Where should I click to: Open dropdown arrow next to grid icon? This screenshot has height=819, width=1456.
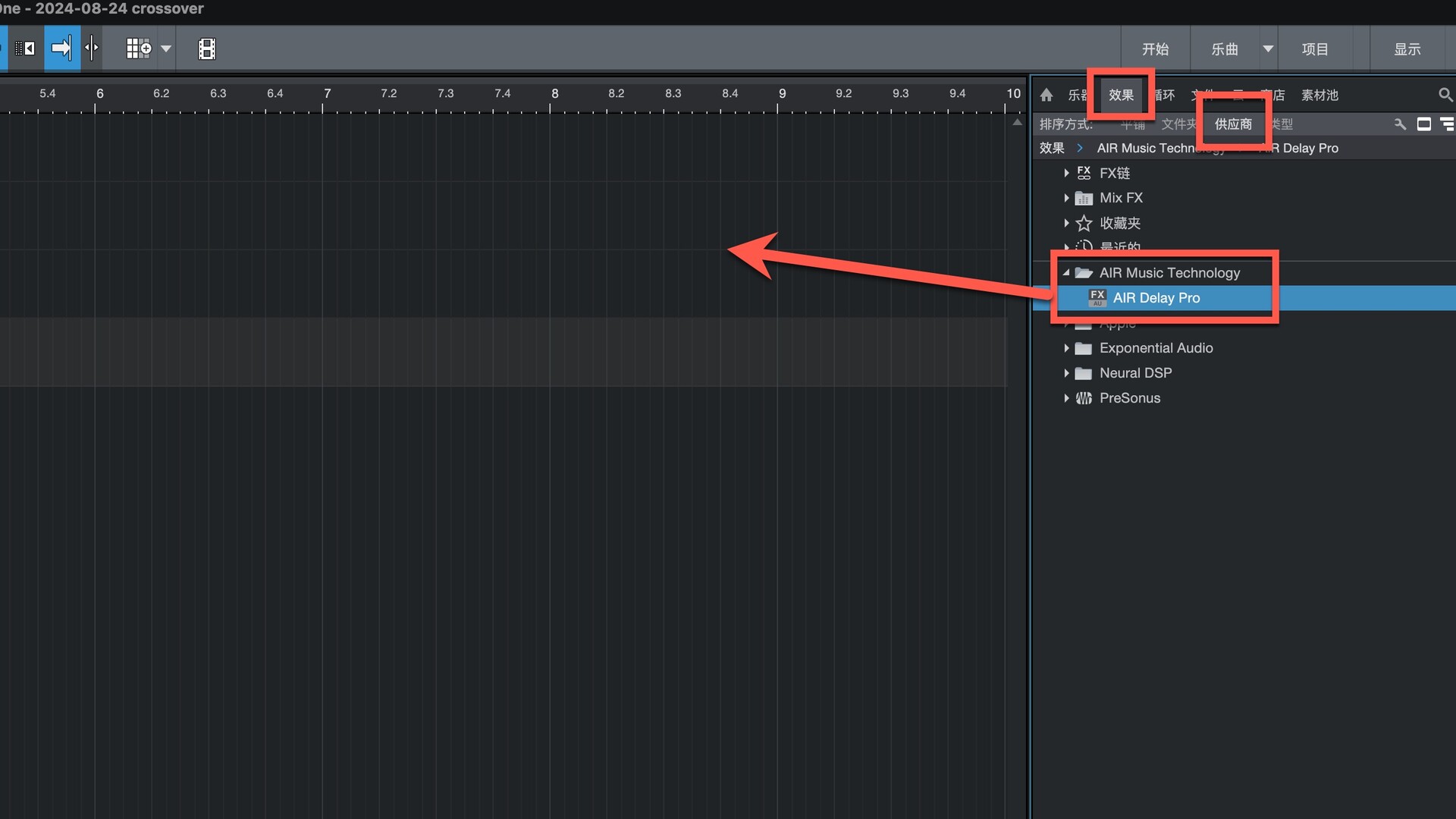[x=166, y=49]
